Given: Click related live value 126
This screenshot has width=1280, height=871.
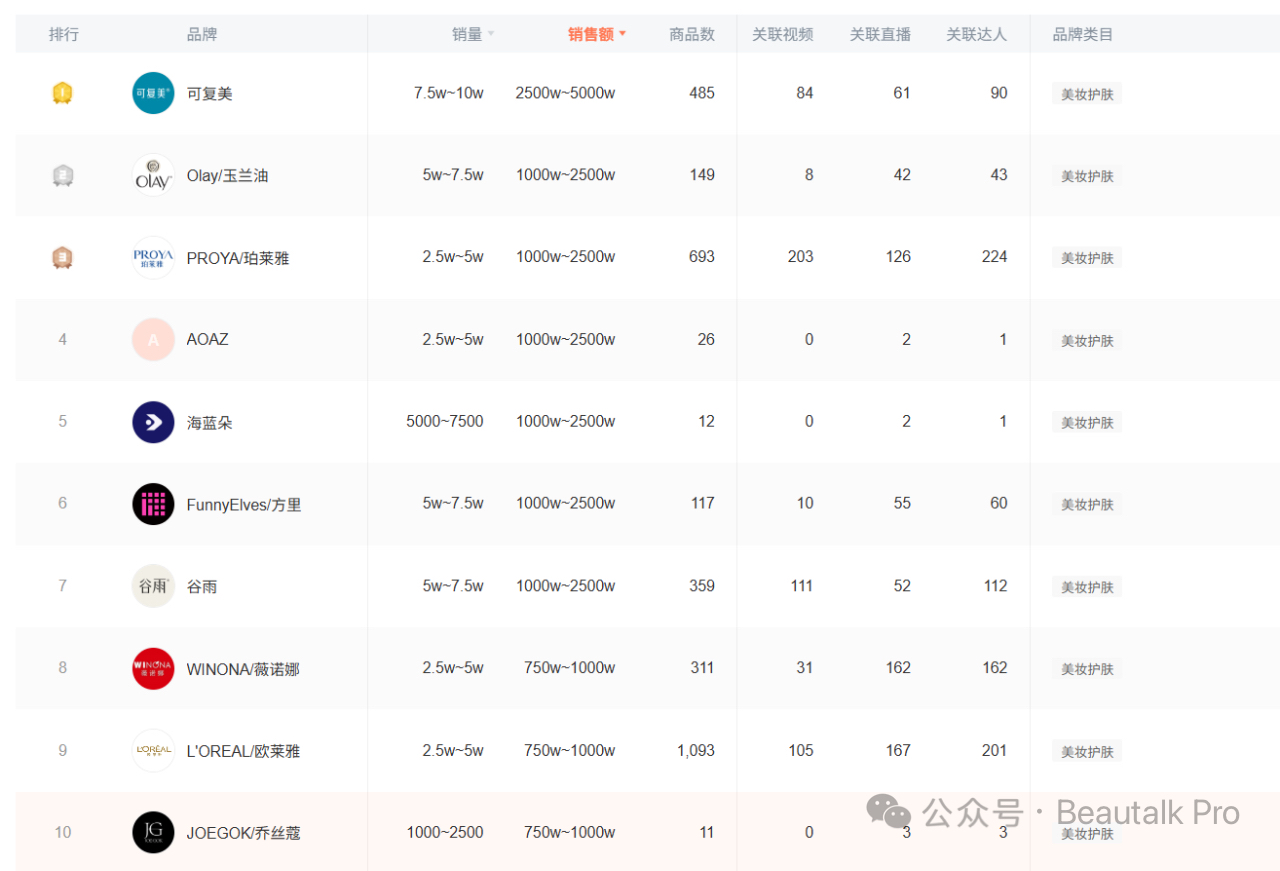Looking at the screenshot, I should click(x=898, y=257).
